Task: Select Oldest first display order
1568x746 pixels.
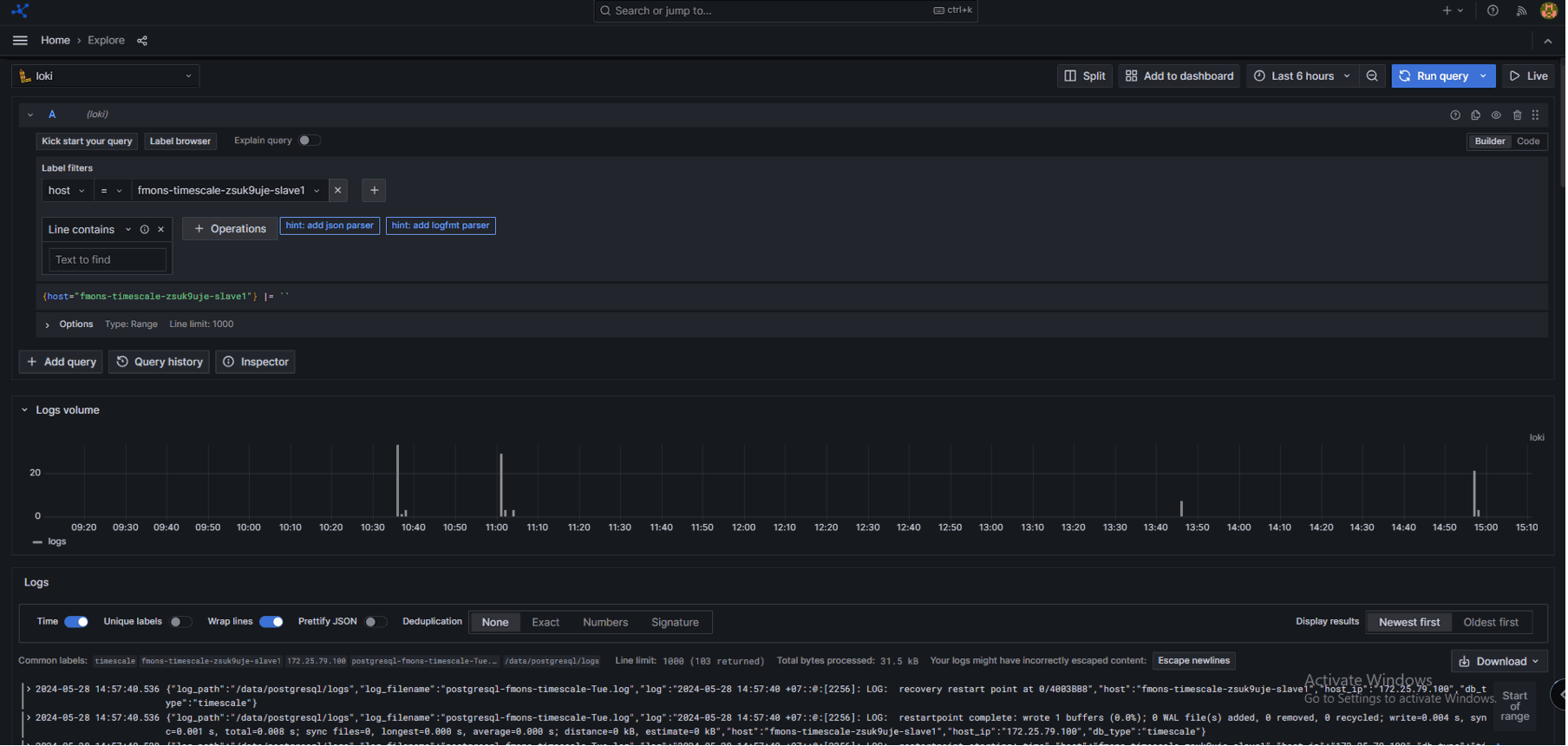Action: [x=1493, y=623]
